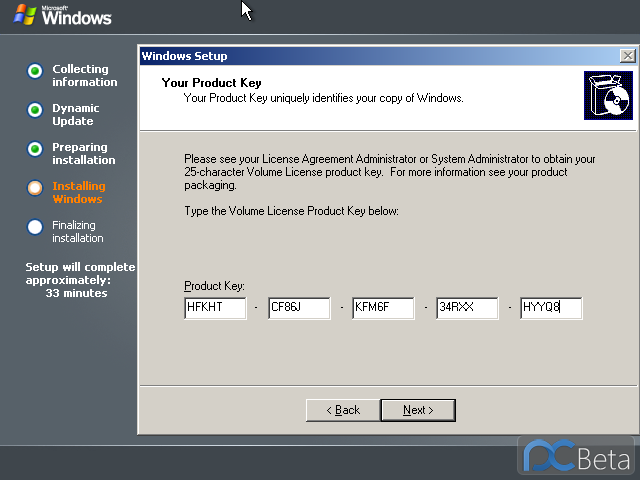Click the 'Installing Windows' step label
This screenshot has width=640, height=480.
(x=79, y=192)
